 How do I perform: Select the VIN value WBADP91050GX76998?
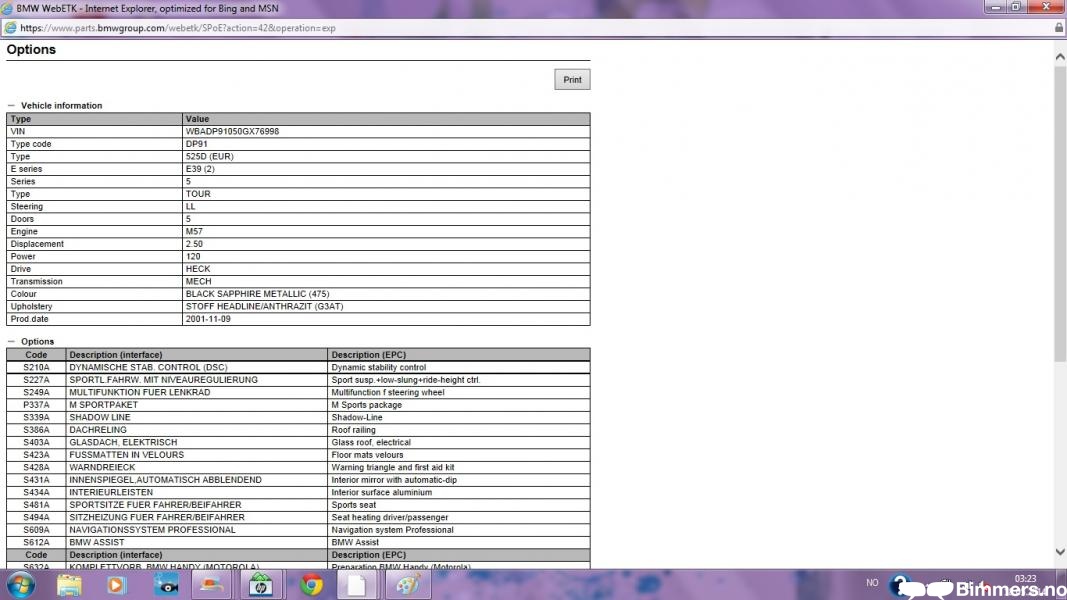(232, 131)
